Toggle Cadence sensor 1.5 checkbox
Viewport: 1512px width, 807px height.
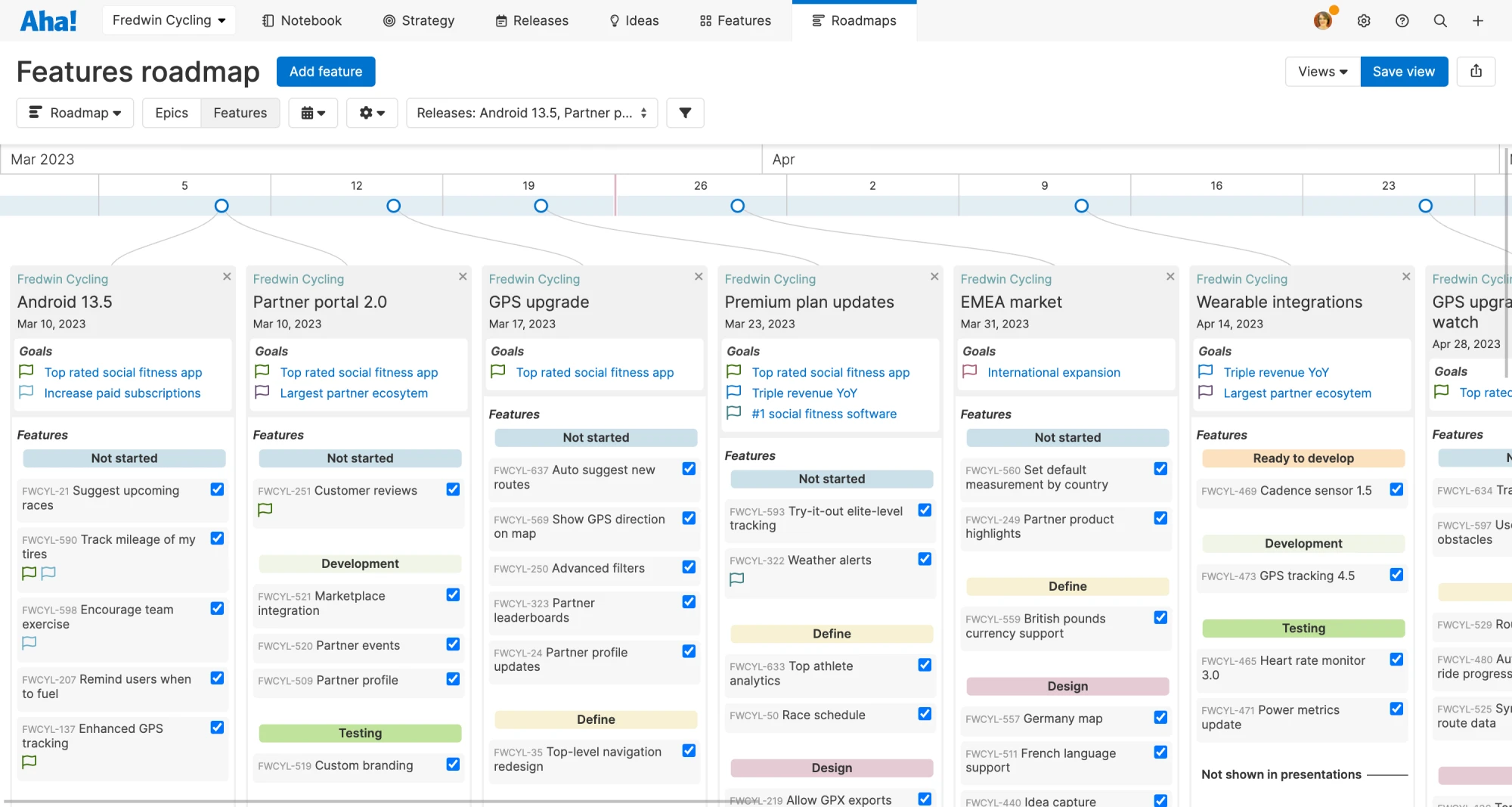1396,489
